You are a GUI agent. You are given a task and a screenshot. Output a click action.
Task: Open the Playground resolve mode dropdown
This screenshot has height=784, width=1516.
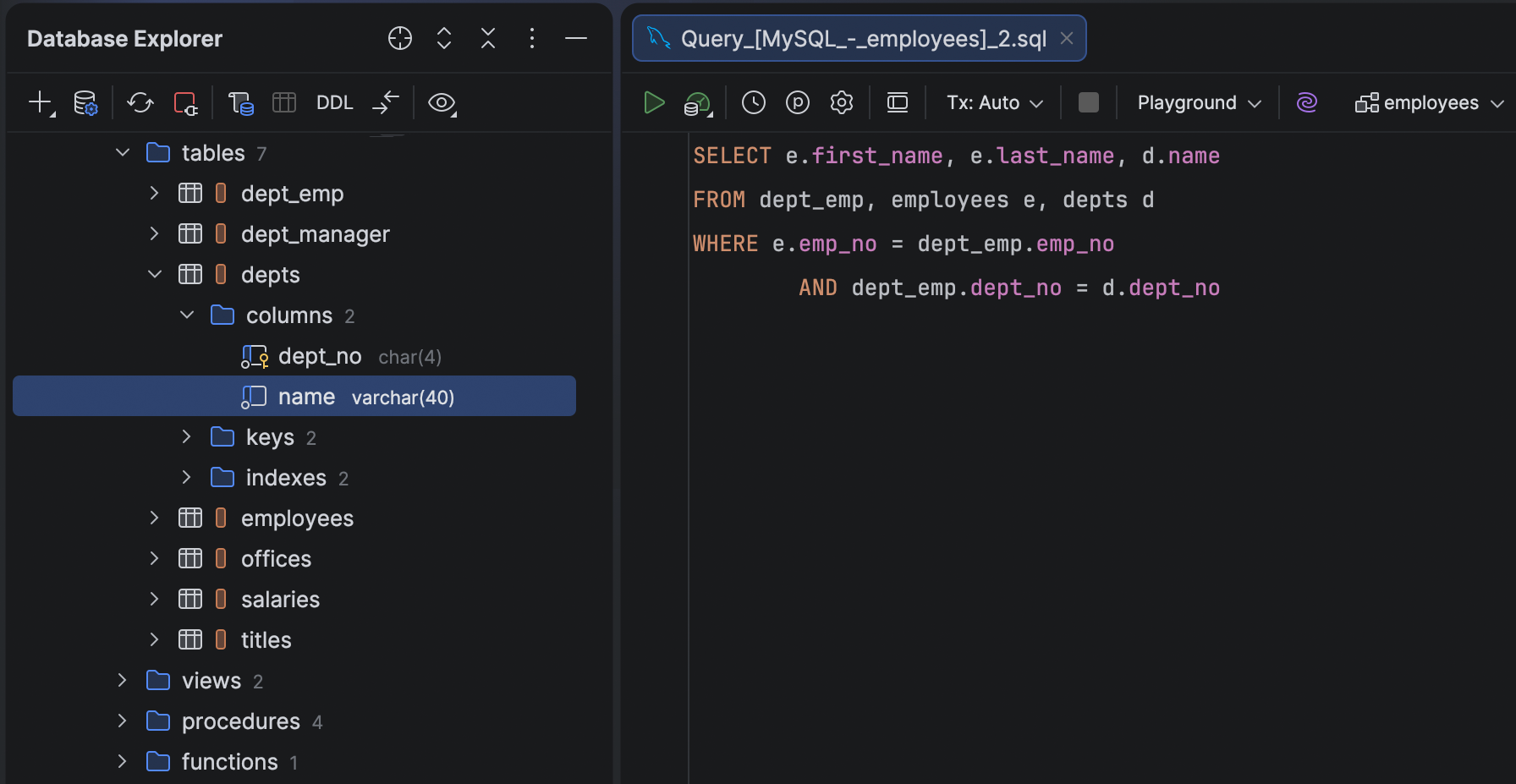pyautogui.click(x=1198, y=103)
